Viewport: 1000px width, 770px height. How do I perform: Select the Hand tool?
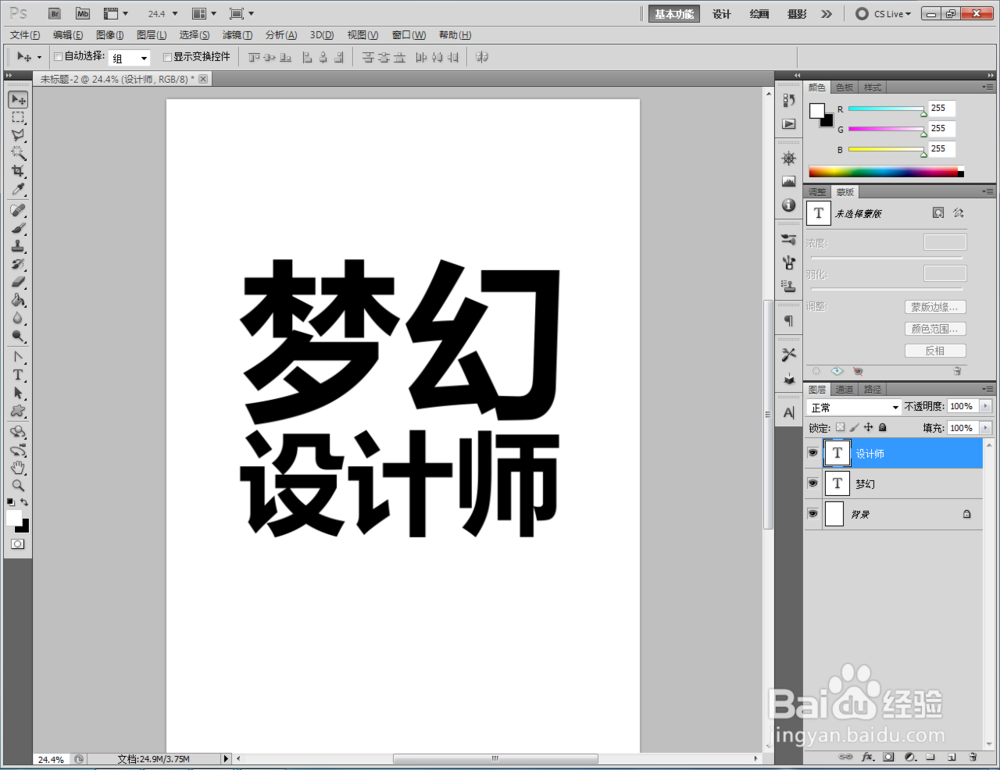pos(18,468)
